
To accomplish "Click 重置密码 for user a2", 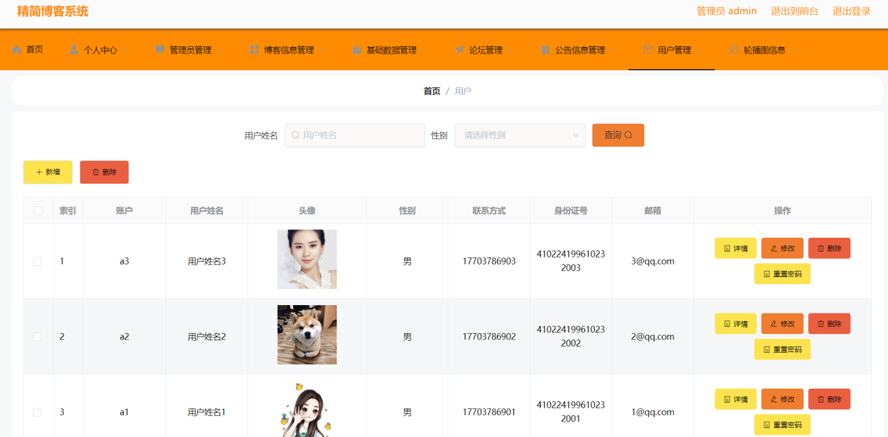I will point(782,349).
